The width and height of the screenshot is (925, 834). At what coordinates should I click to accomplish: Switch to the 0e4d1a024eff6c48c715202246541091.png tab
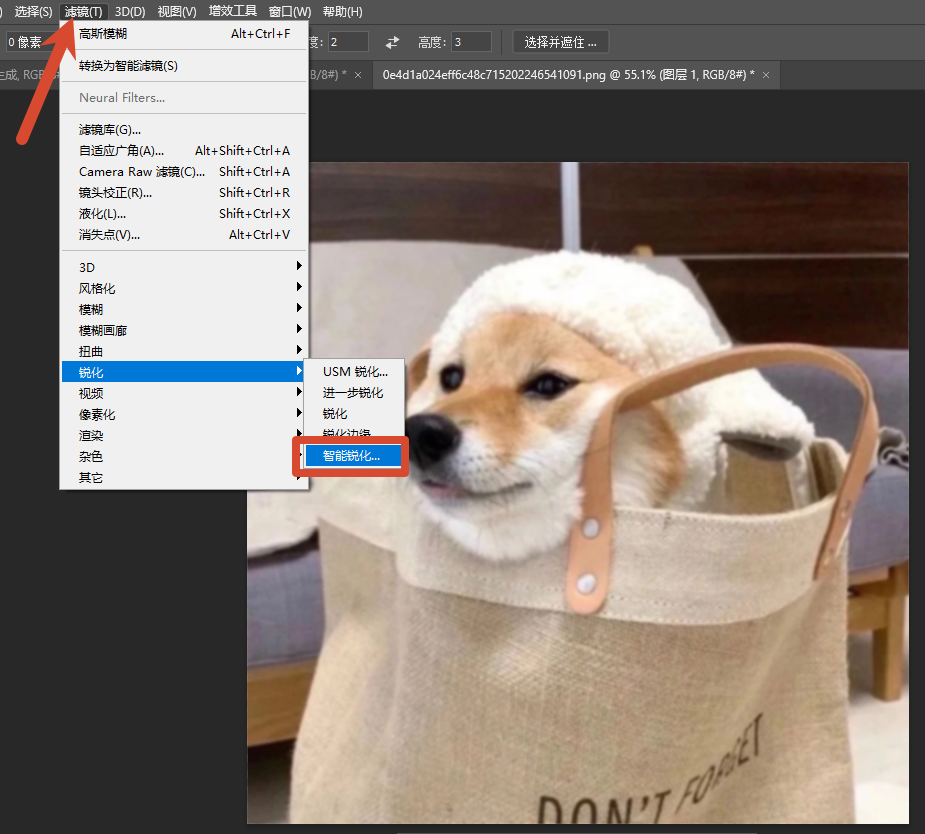569,75
